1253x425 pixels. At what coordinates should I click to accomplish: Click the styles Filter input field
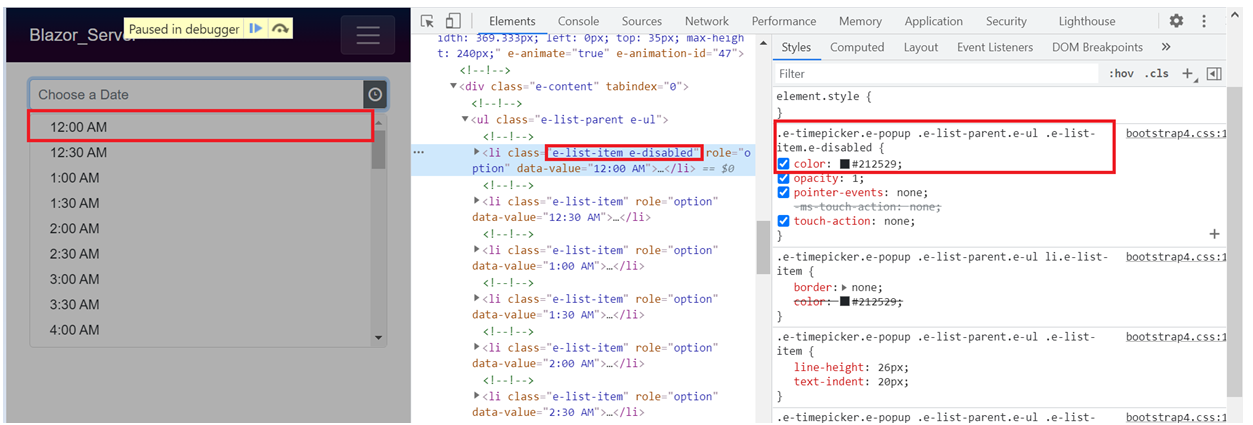click(x=935, y=74)
